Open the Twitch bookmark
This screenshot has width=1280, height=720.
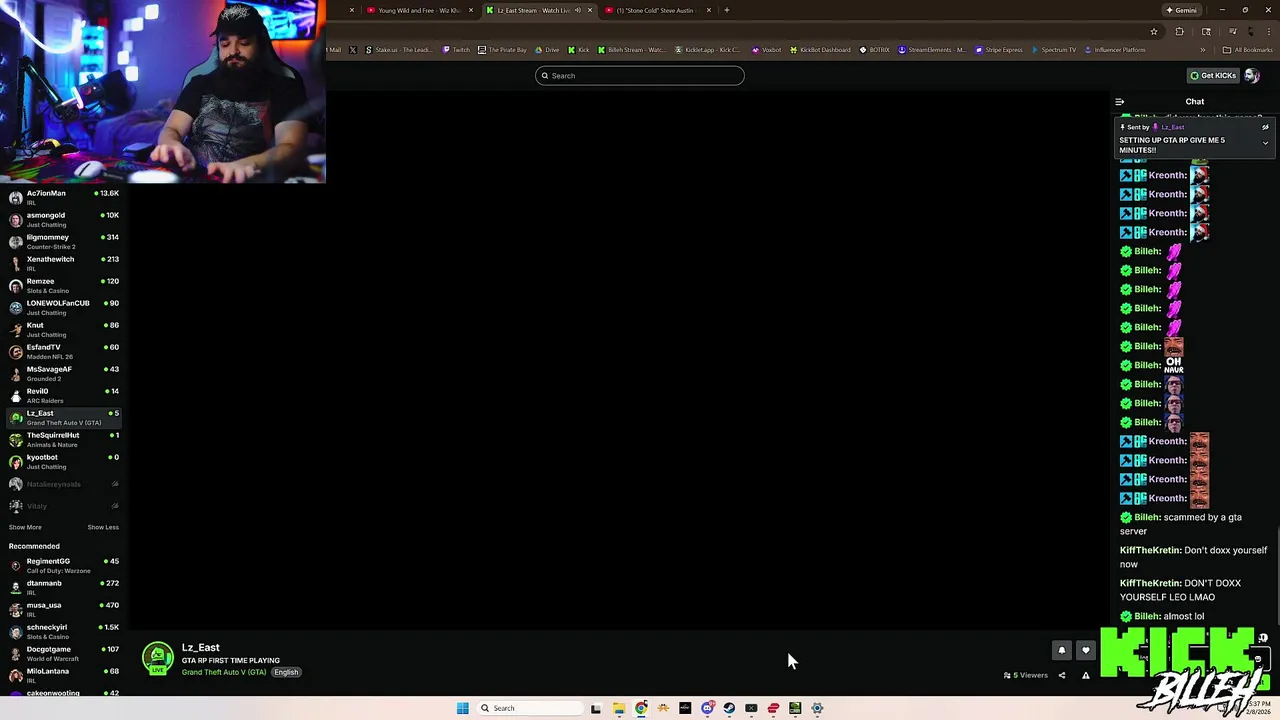(456, 50)
